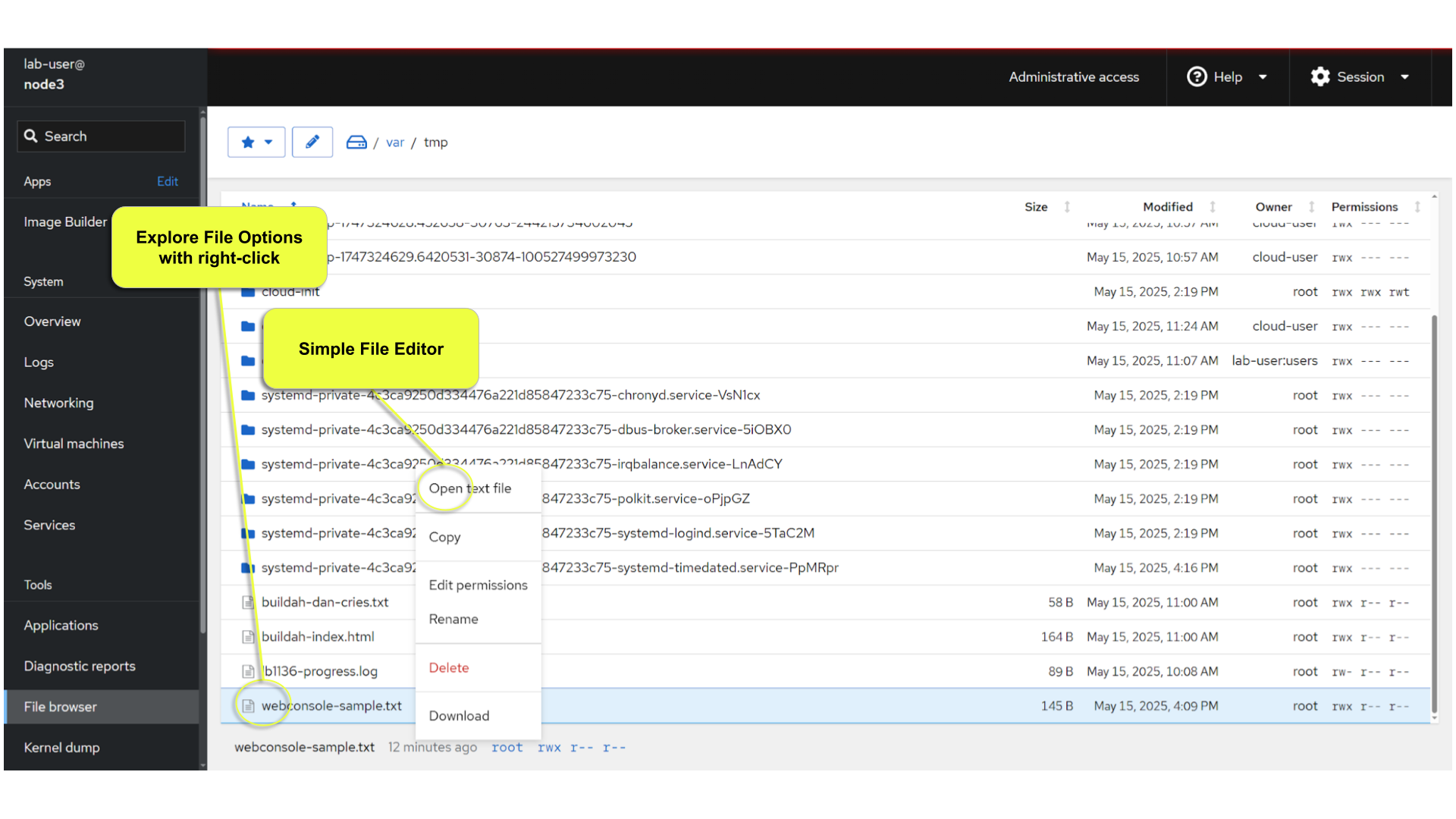
Task: Toggle sort on Permissions column
Action: (x=1417, y=207)
